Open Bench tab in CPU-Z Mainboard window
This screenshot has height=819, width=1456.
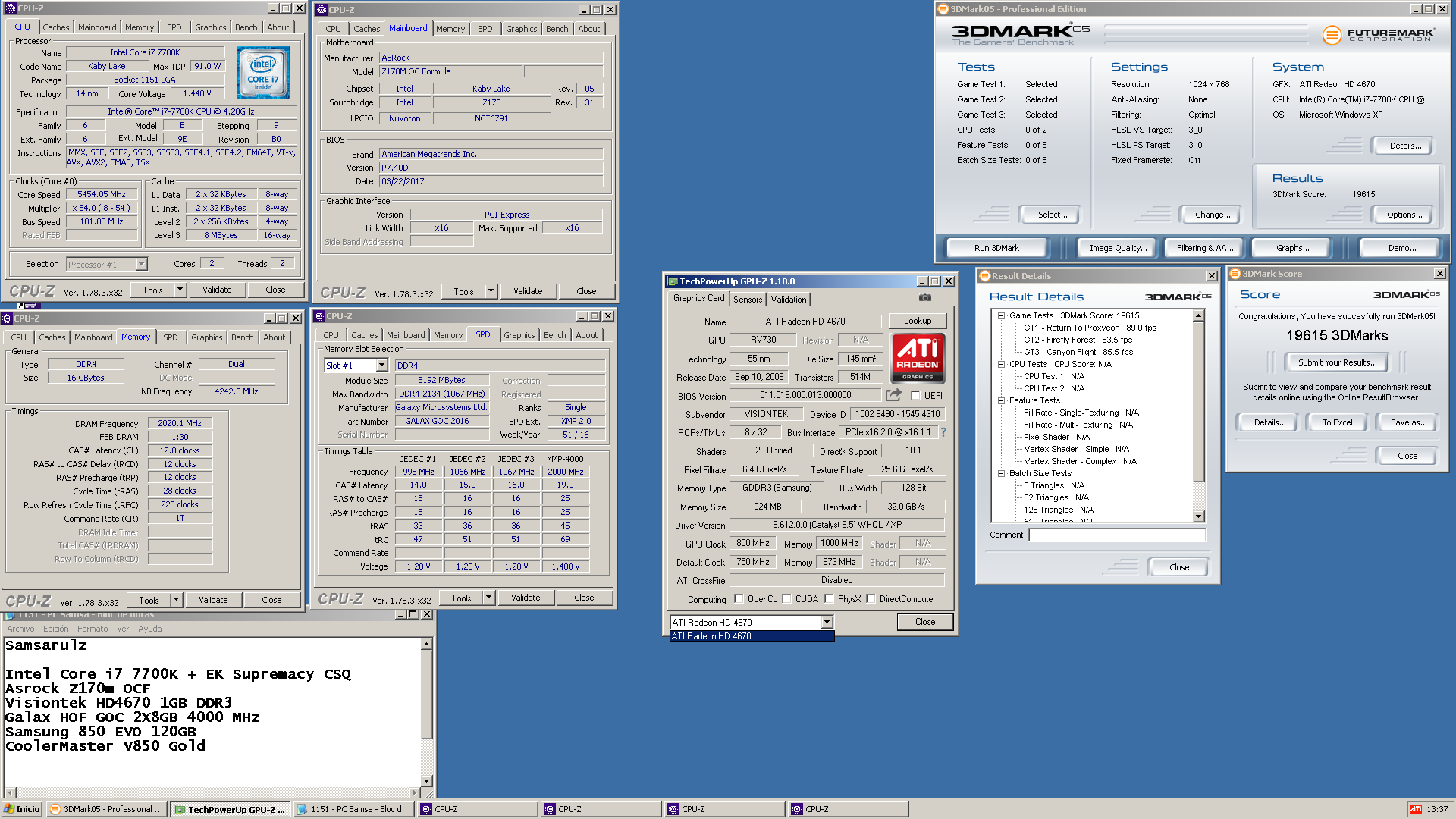(x=557, y=29)
